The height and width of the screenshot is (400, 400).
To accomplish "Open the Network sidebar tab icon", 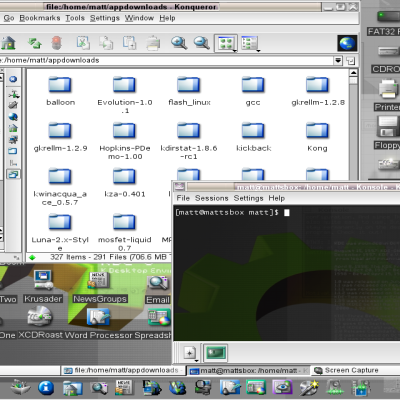I will pos(13,94).
